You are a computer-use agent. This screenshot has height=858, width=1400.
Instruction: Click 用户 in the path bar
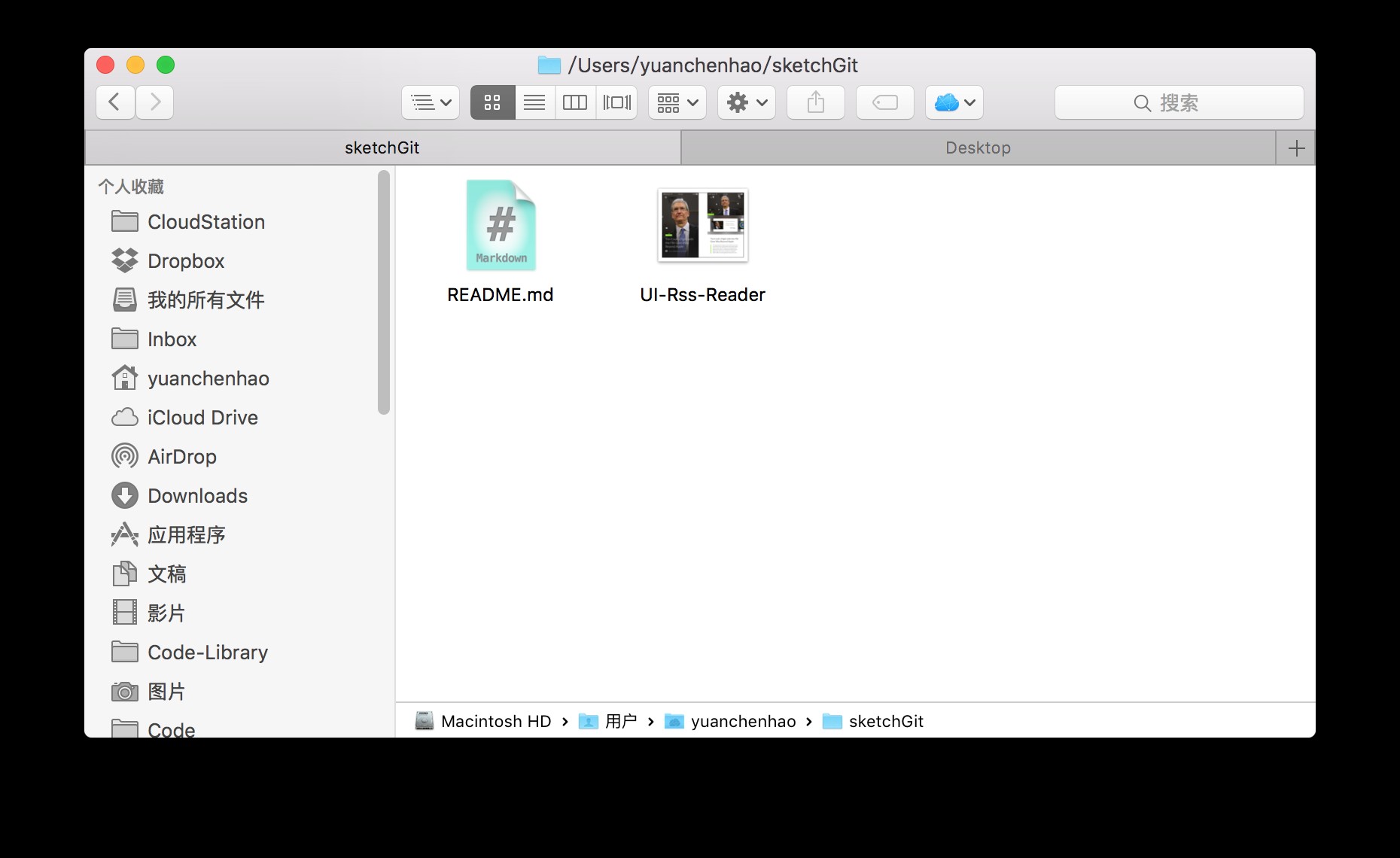tap(621, 721)
